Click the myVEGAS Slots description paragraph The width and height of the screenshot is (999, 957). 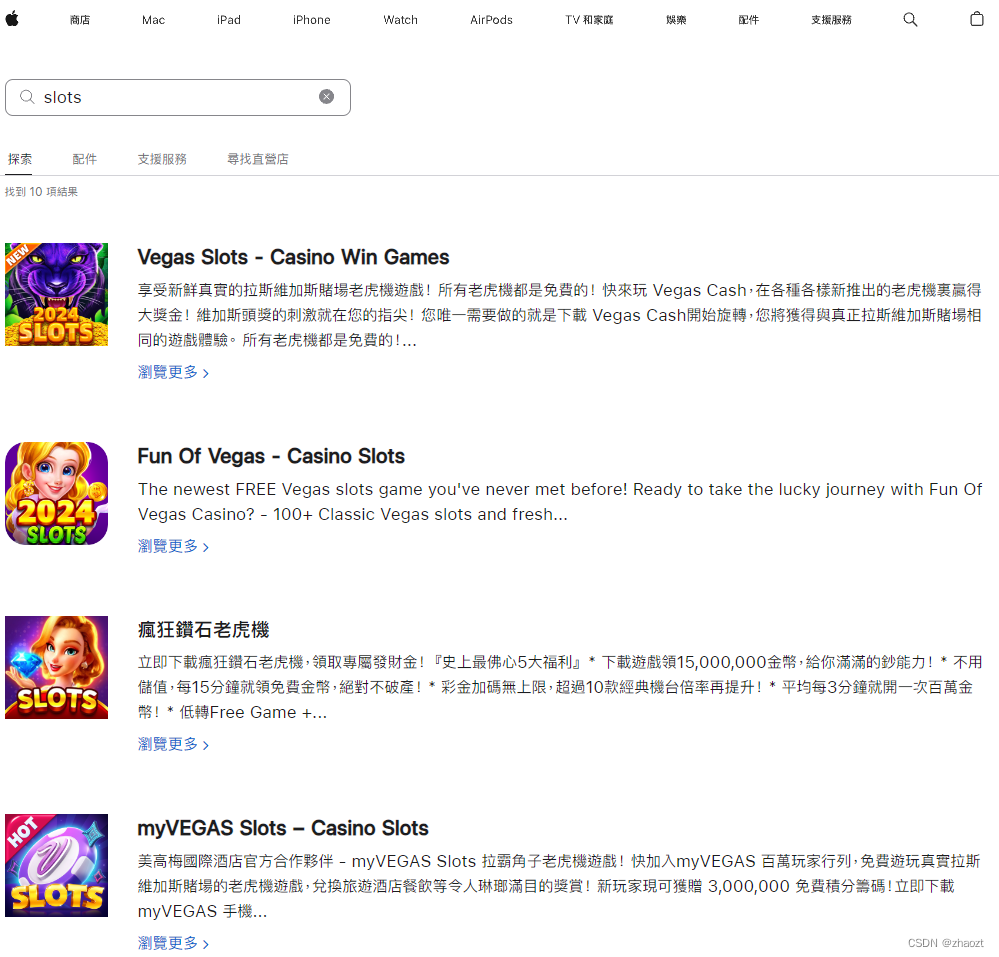pyautogui.click(x=559, y=886)
